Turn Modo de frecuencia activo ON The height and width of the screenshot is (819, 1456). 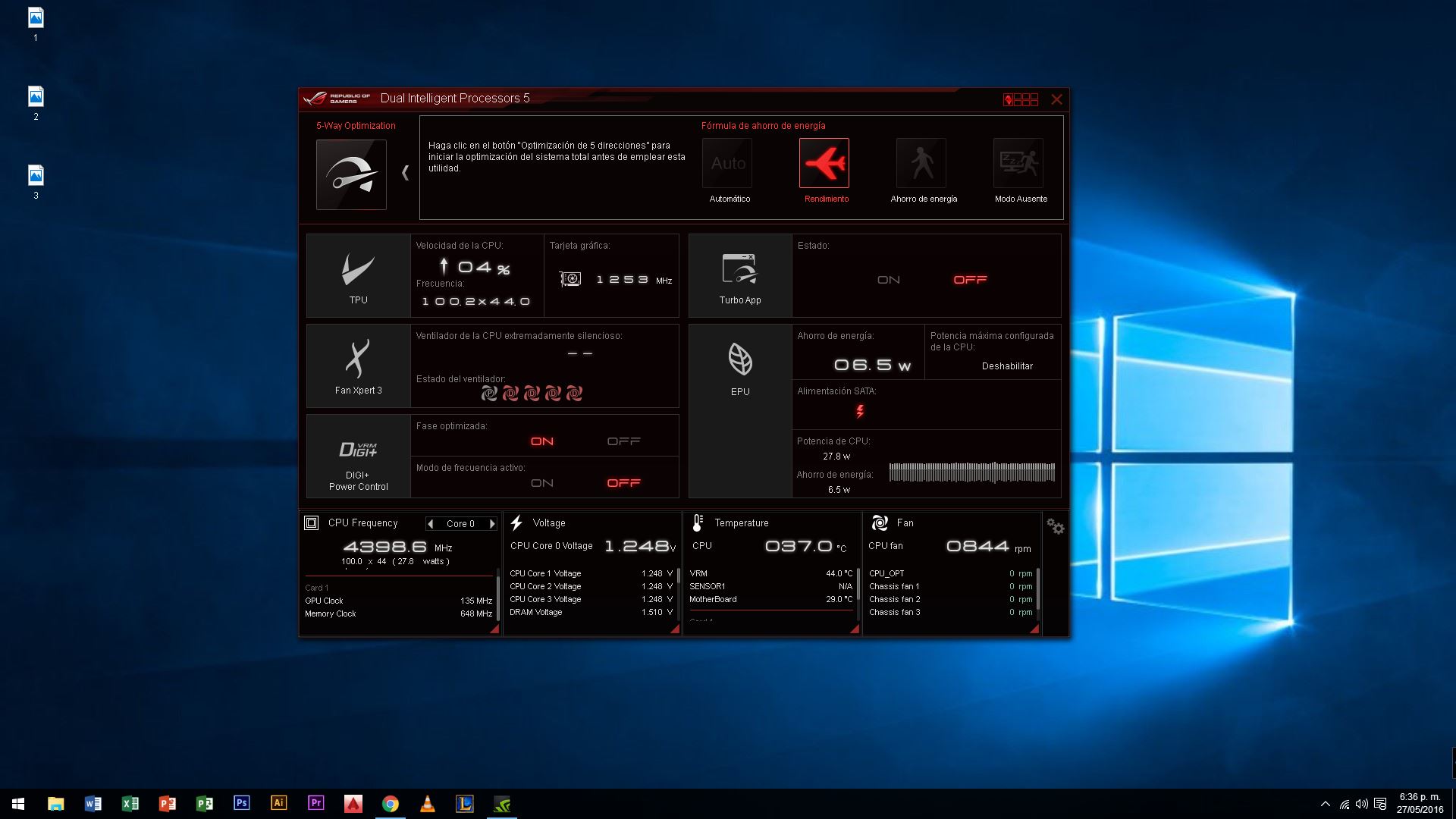click(x=542, y=483)
